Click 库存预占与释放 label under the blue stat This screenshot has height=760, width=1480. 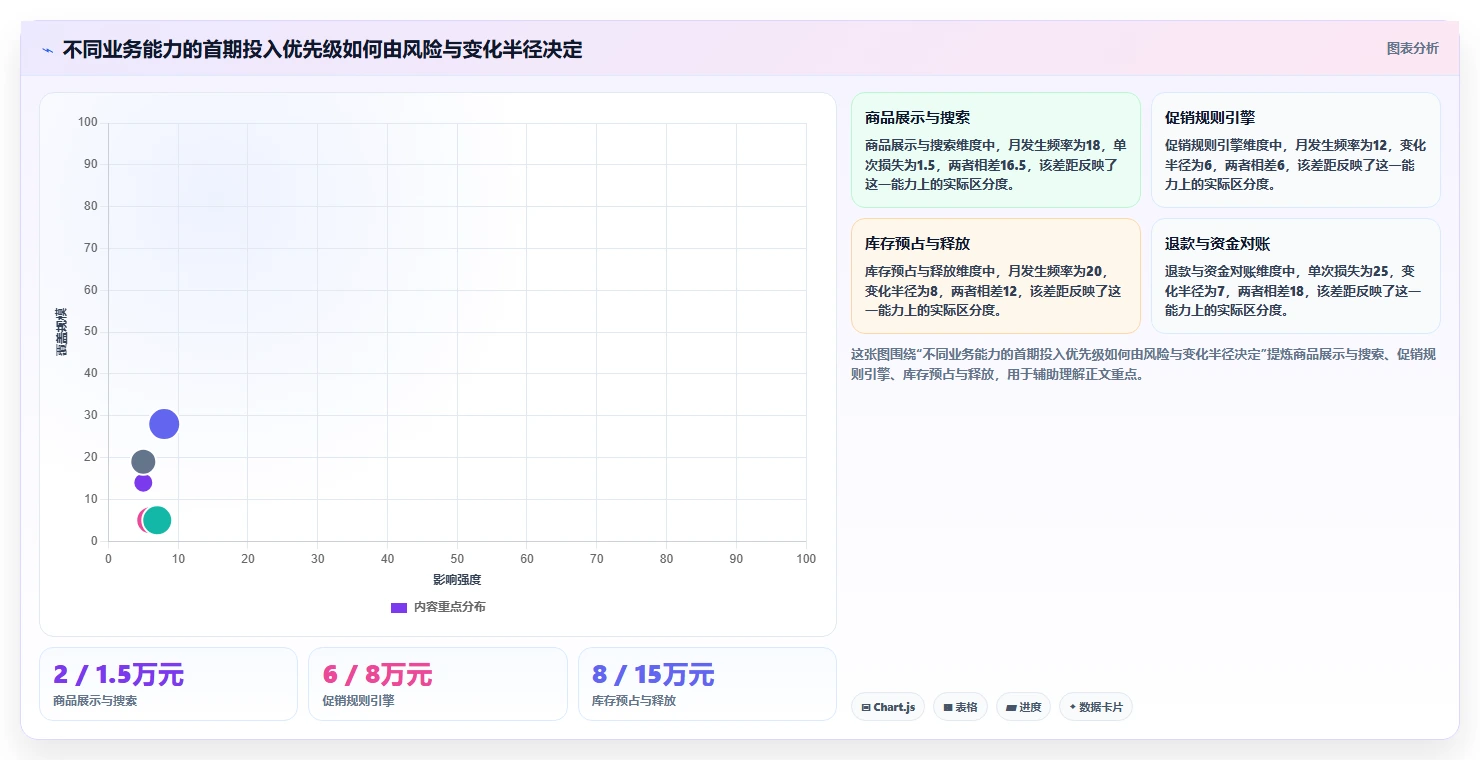[634, 701]
